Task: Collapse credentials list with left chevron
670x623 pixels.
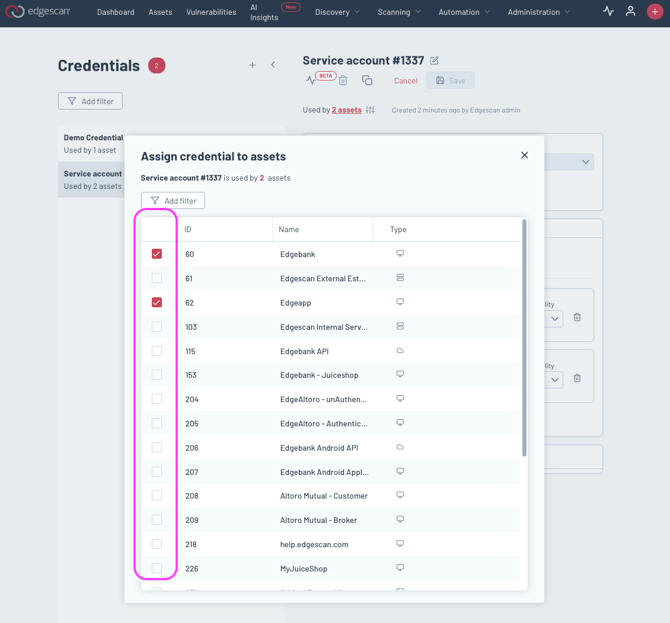Action: [273, 65]
